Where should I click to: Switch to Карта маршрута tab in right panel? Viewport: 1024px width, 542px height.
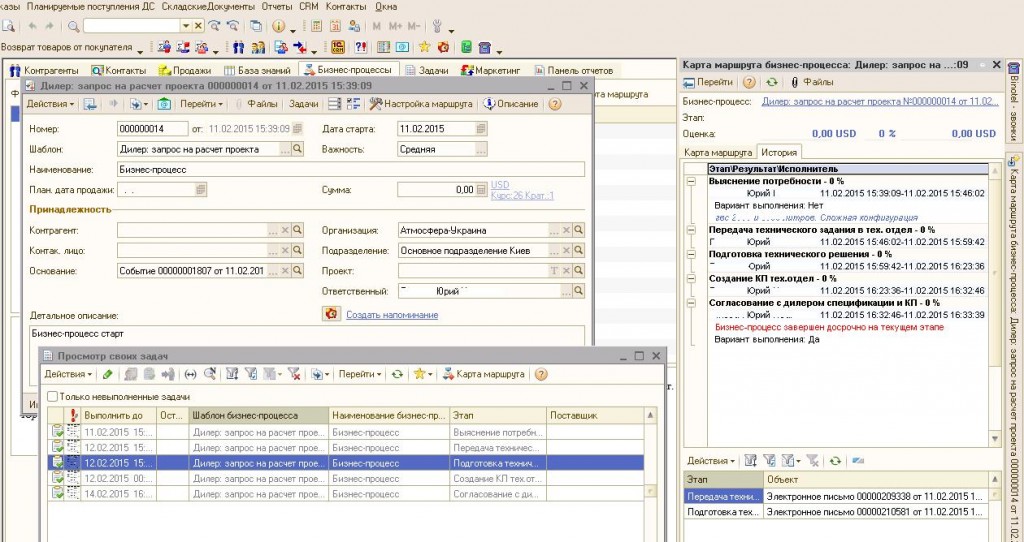[718, 152]
